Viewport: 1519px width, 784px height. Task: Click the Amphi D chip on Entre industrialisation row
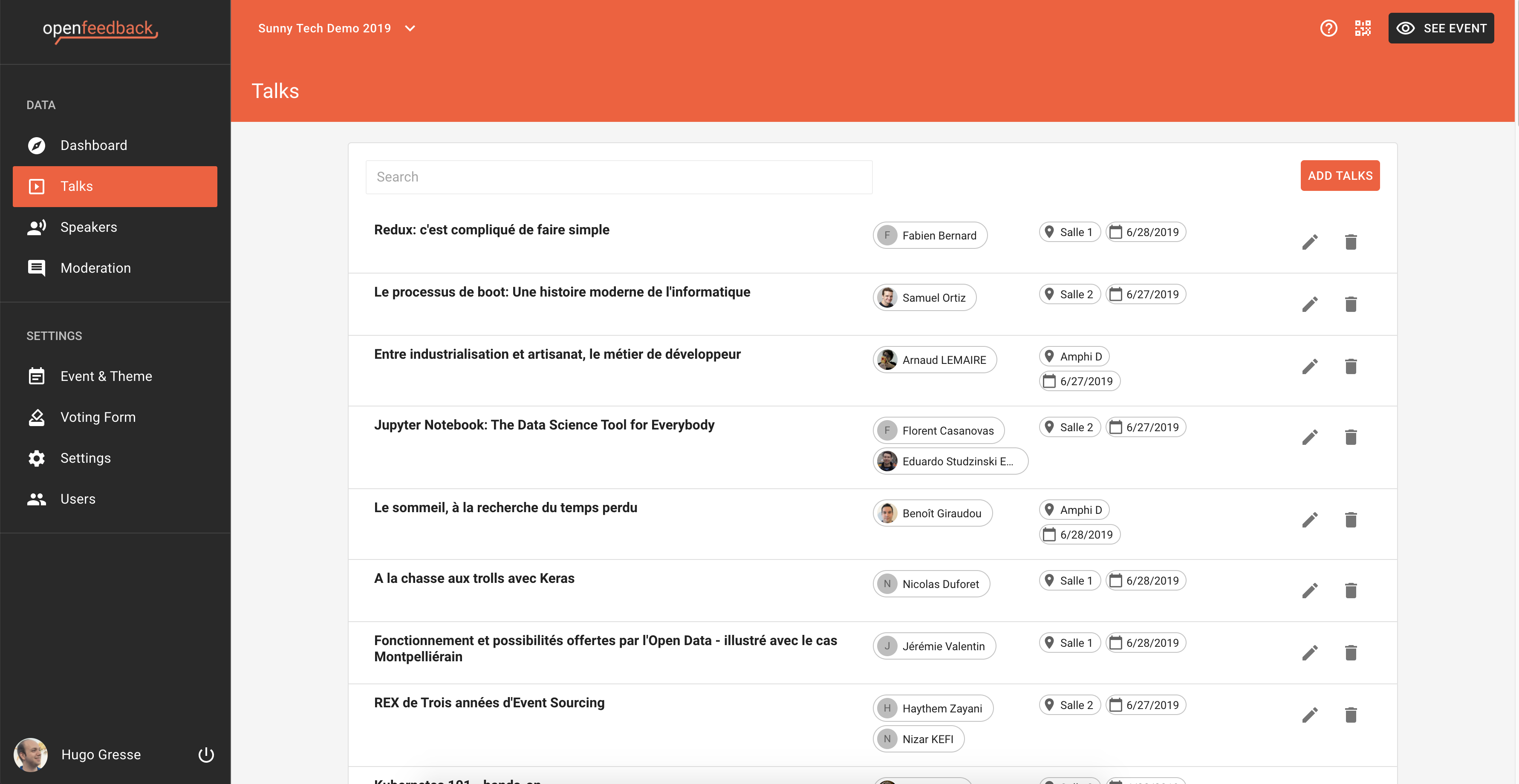click(1074, 357)
